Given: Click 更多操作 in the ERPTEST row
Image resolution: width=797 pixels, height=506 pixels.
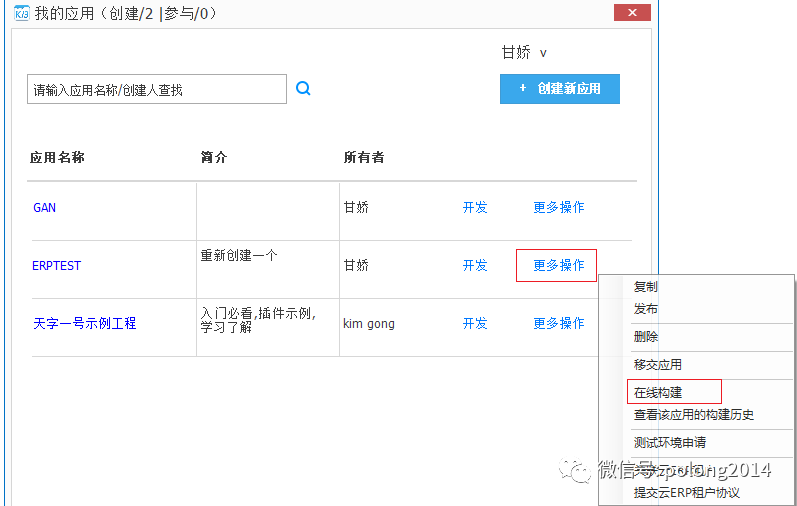Looking at the screenshot, I should (x=557, y=265).
